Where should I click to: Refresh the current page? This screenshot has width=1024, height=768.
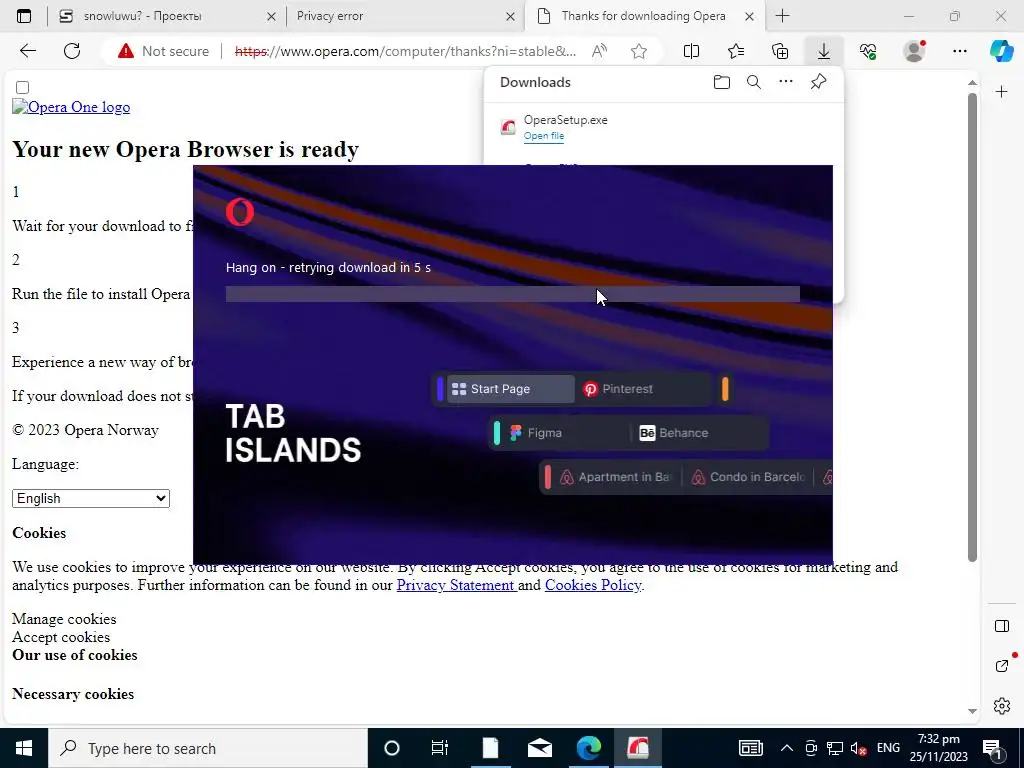(72, 51)
